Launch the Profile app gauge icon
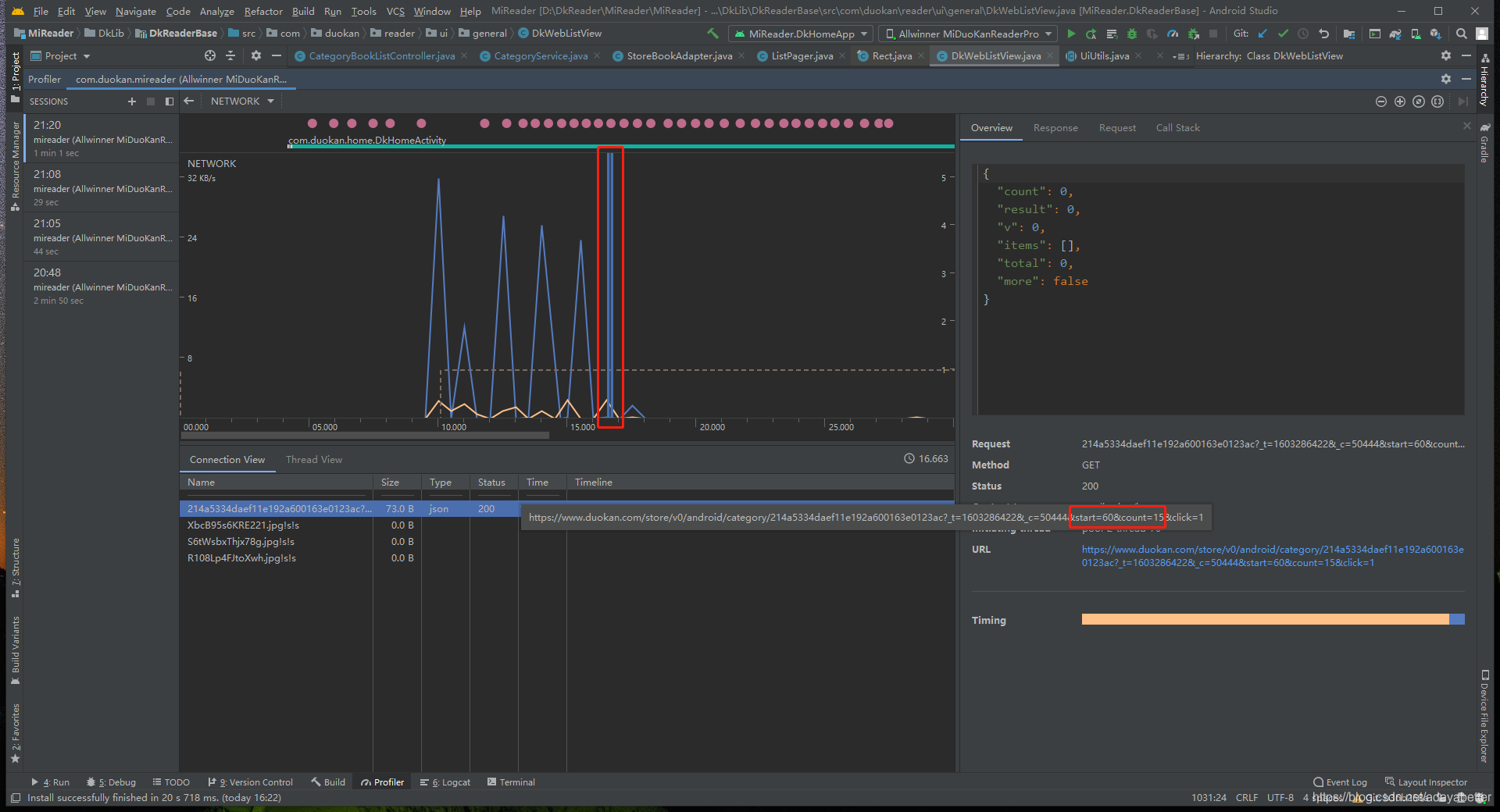This screenshot has width=1500, height=812. [x=1173, y=34]
